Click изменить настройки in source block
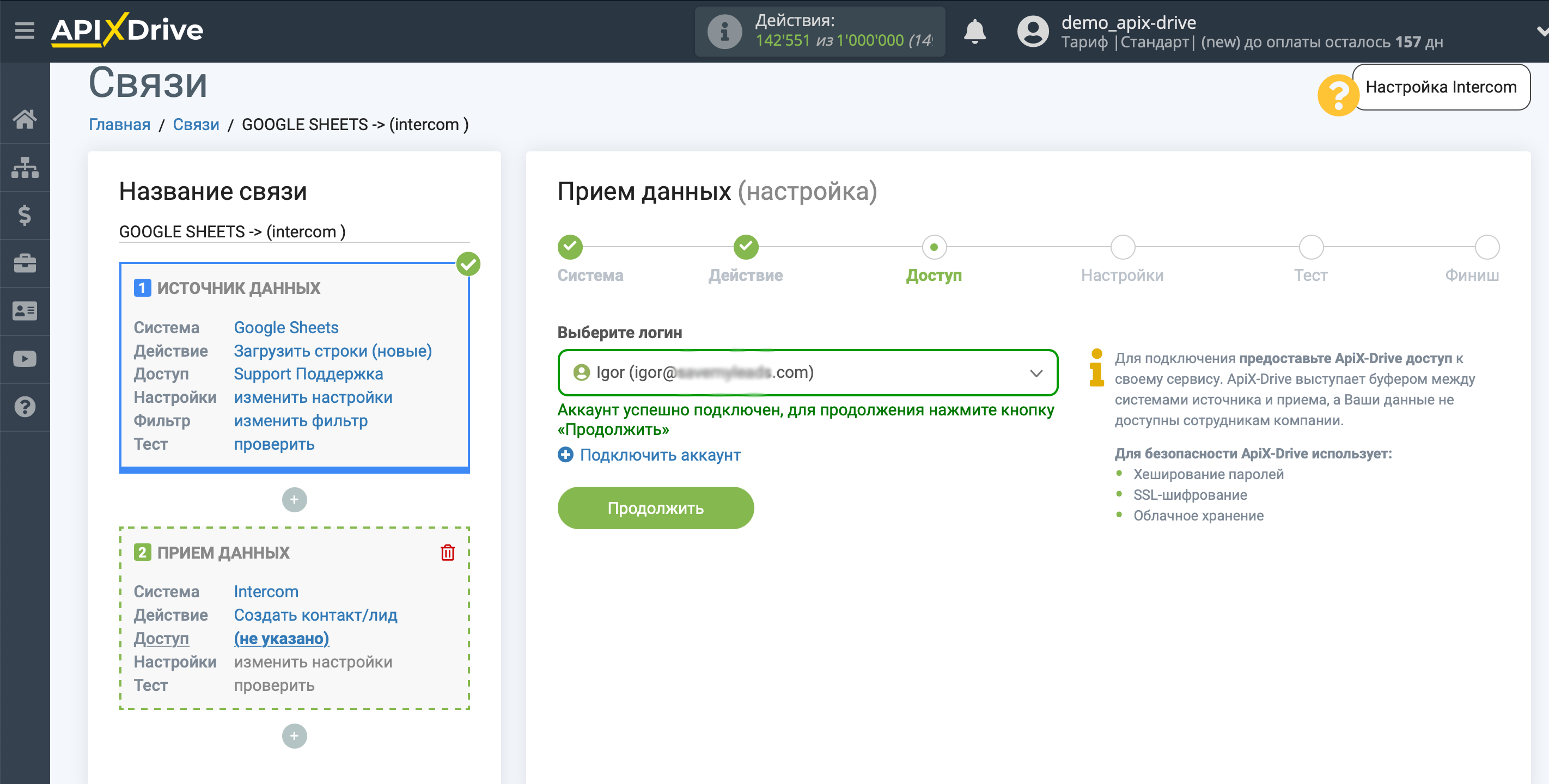 click(313, 397)
